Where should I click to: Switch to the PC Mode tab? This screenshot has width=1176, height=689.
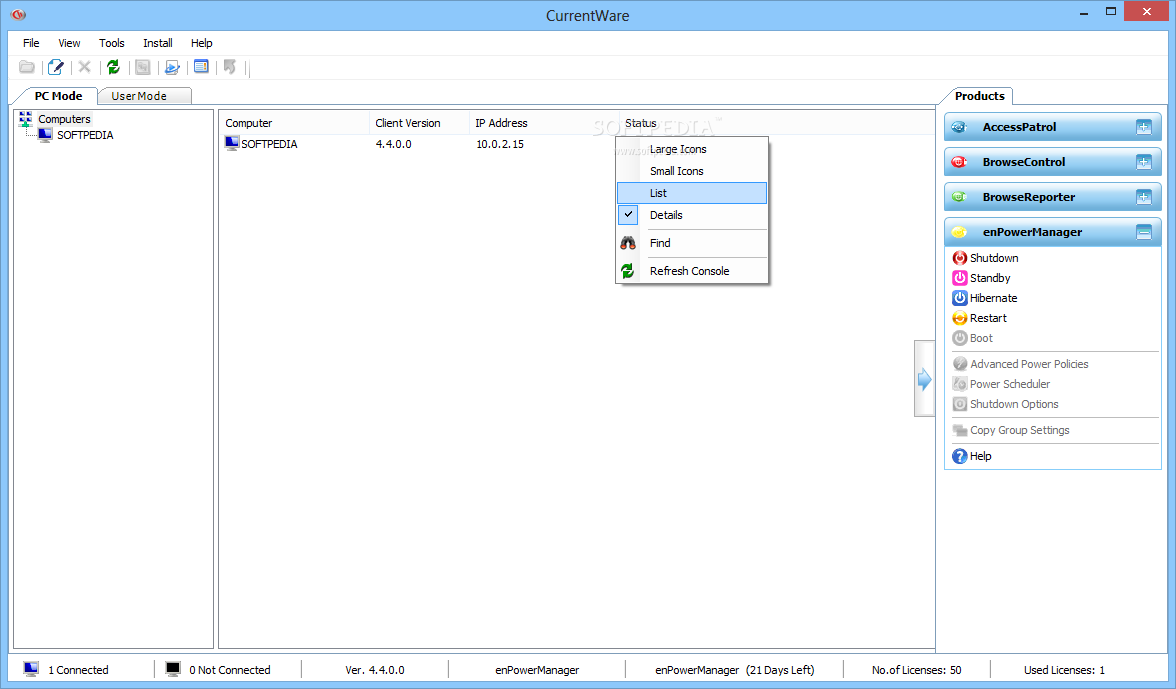point(58,96)
